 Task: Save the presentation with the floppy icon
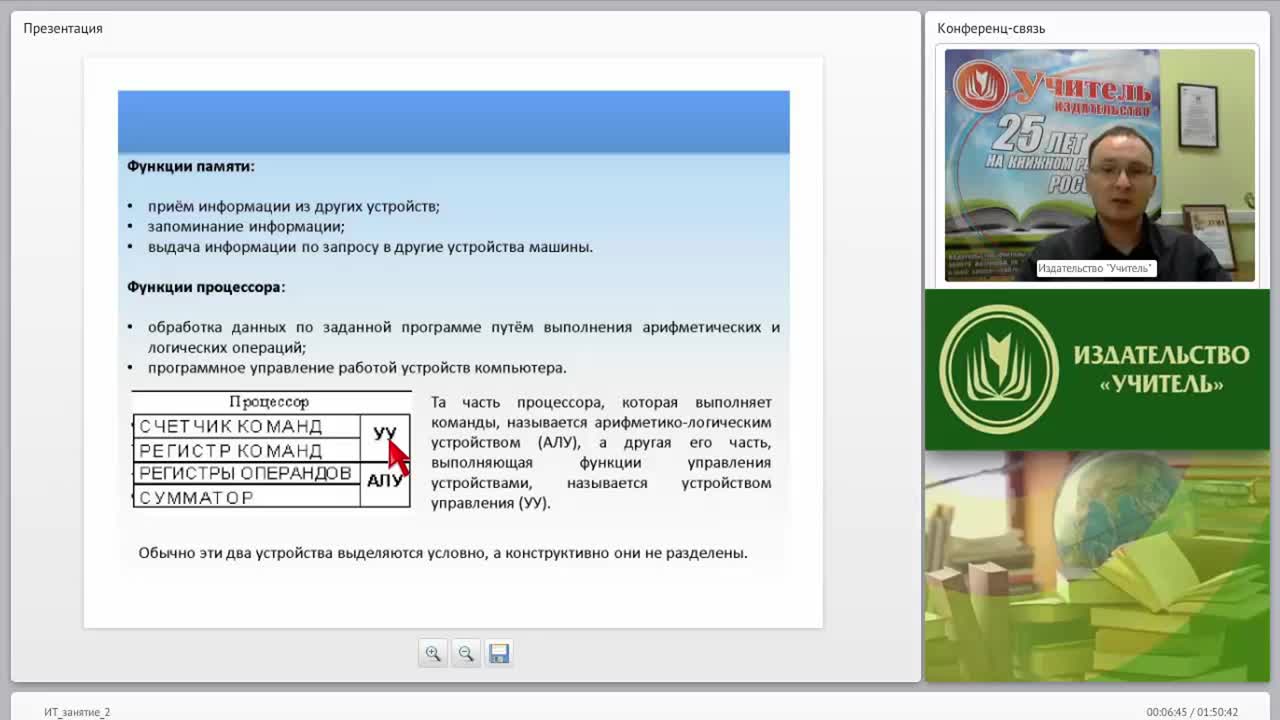pos(499,653)
